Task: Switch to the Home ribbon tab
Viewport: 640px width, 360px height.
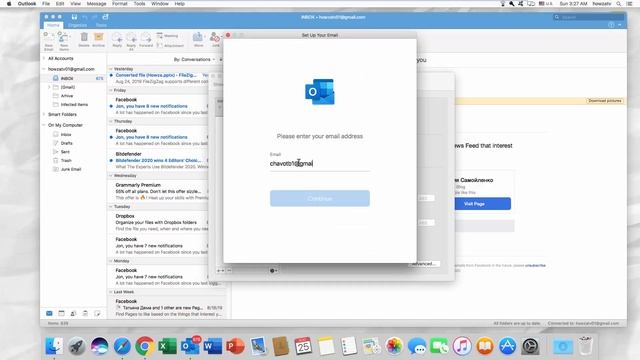Action: 53,25
